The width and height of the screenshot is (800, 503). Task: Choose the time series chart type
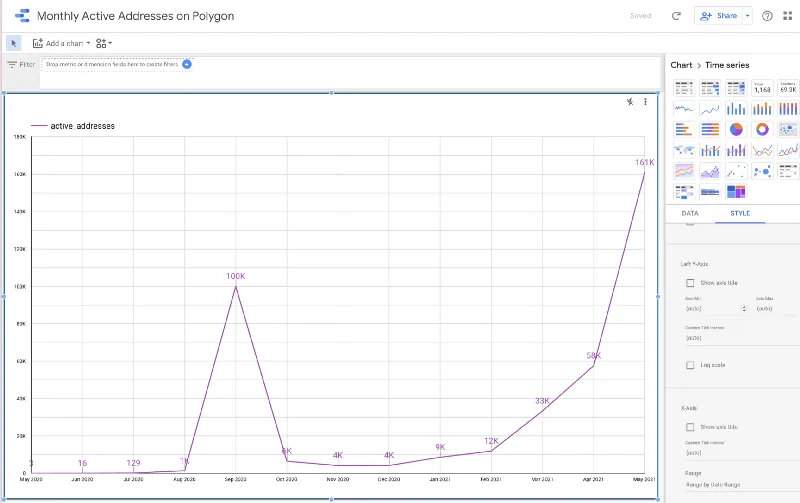684,109
